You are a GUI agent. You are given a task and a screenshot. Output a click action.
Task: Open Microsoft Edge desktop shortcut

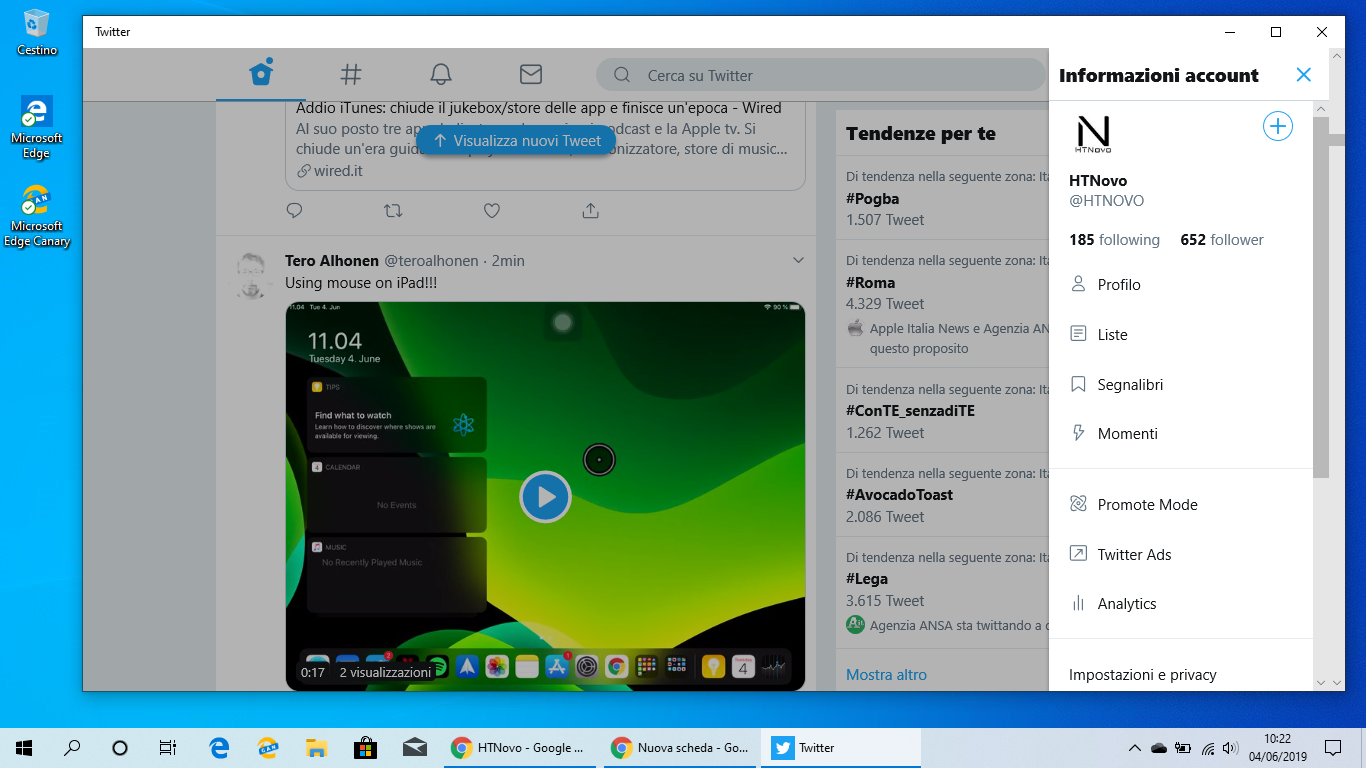[x=37, y=127]
